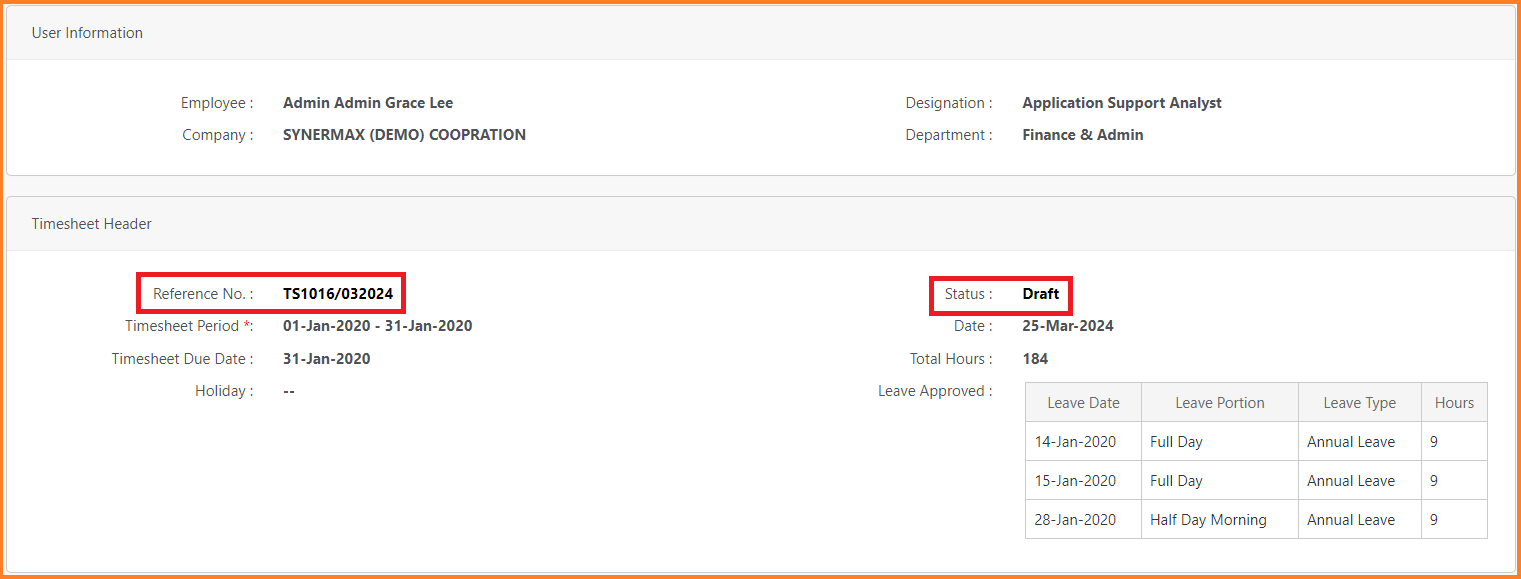Image resolution: width=1521 pixels, height=579 pixels.
Task: Click the date value 25-Mar-2024
Action: [x=1068, y=326]
